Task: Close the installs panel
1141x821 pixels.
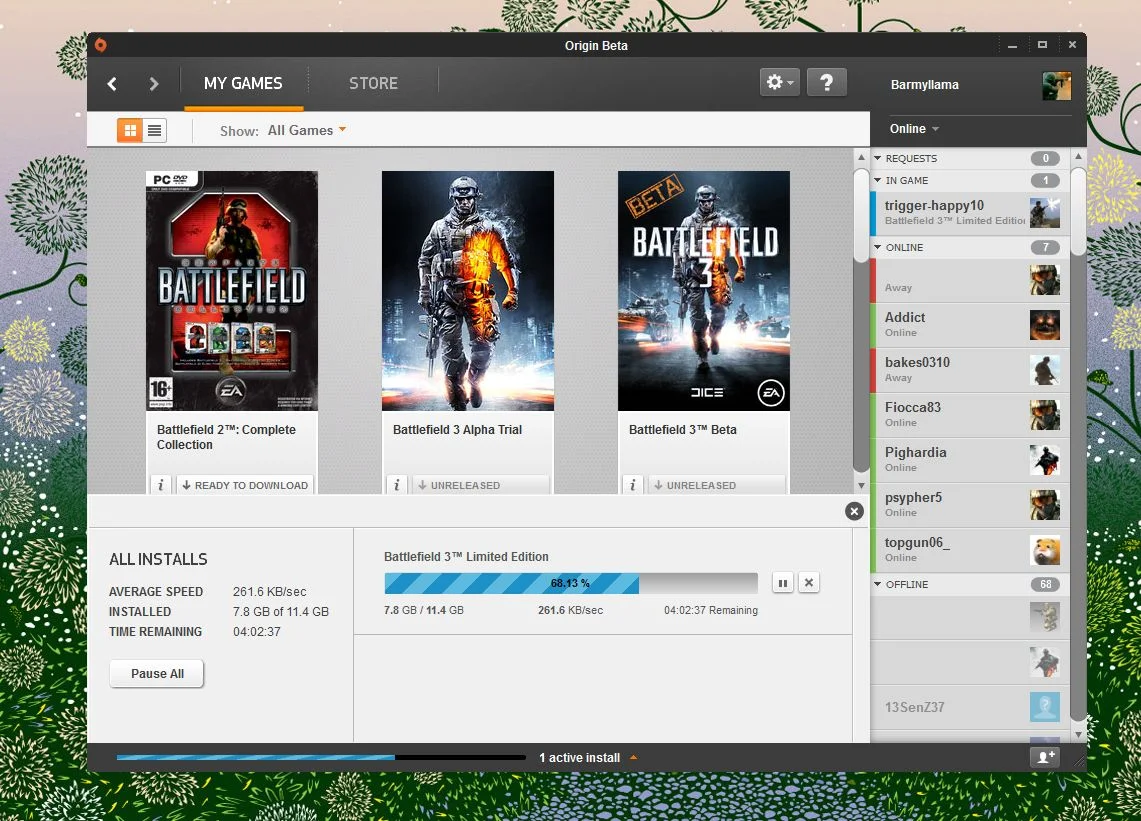Action: pos(854,511)
